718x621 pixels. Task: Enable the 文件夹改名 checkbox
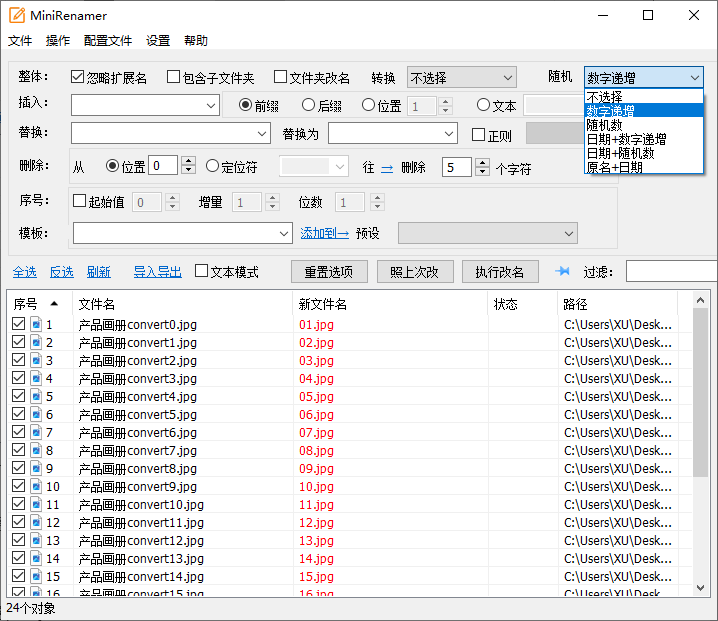pyautogui.click(x=280, y=76)
